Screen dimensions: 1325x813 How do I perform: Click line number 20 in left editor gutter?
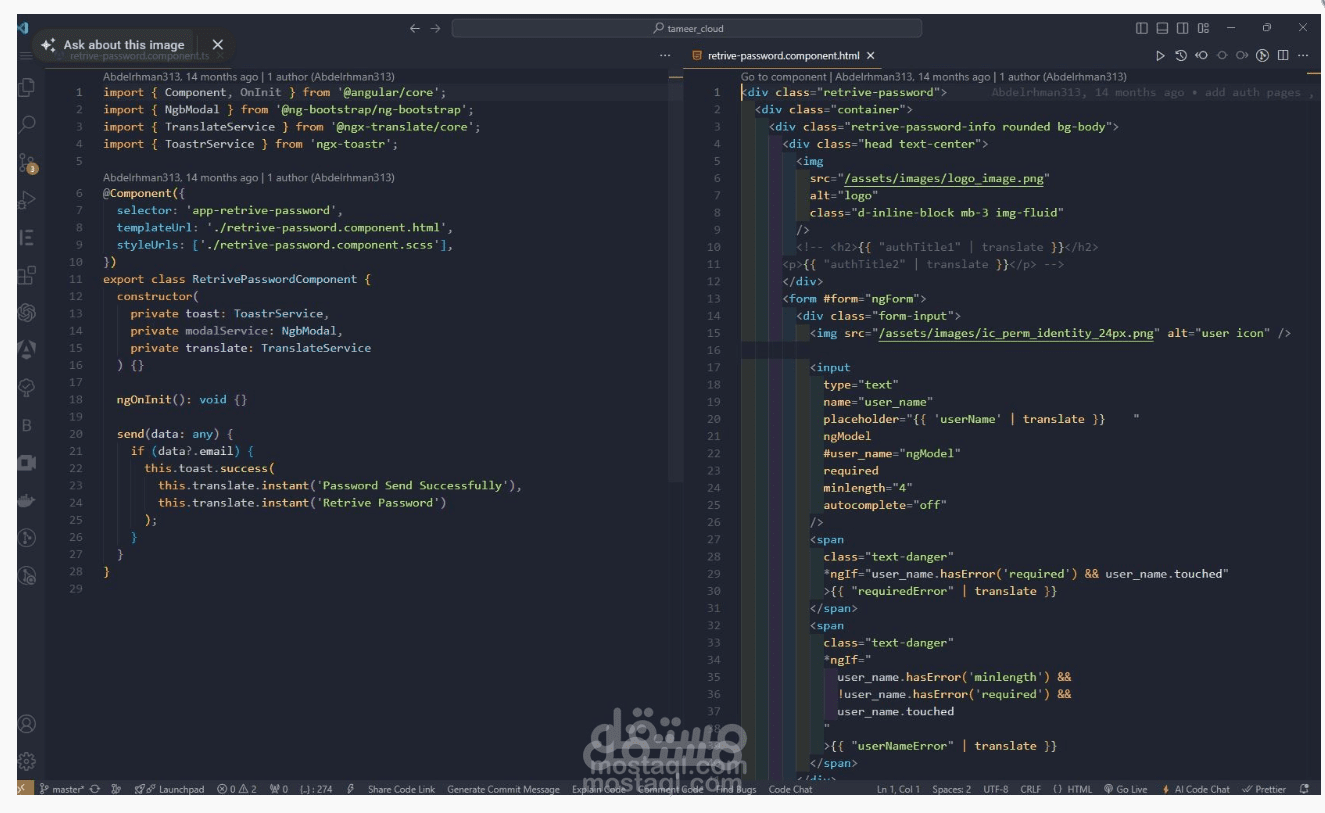[77, 434]
